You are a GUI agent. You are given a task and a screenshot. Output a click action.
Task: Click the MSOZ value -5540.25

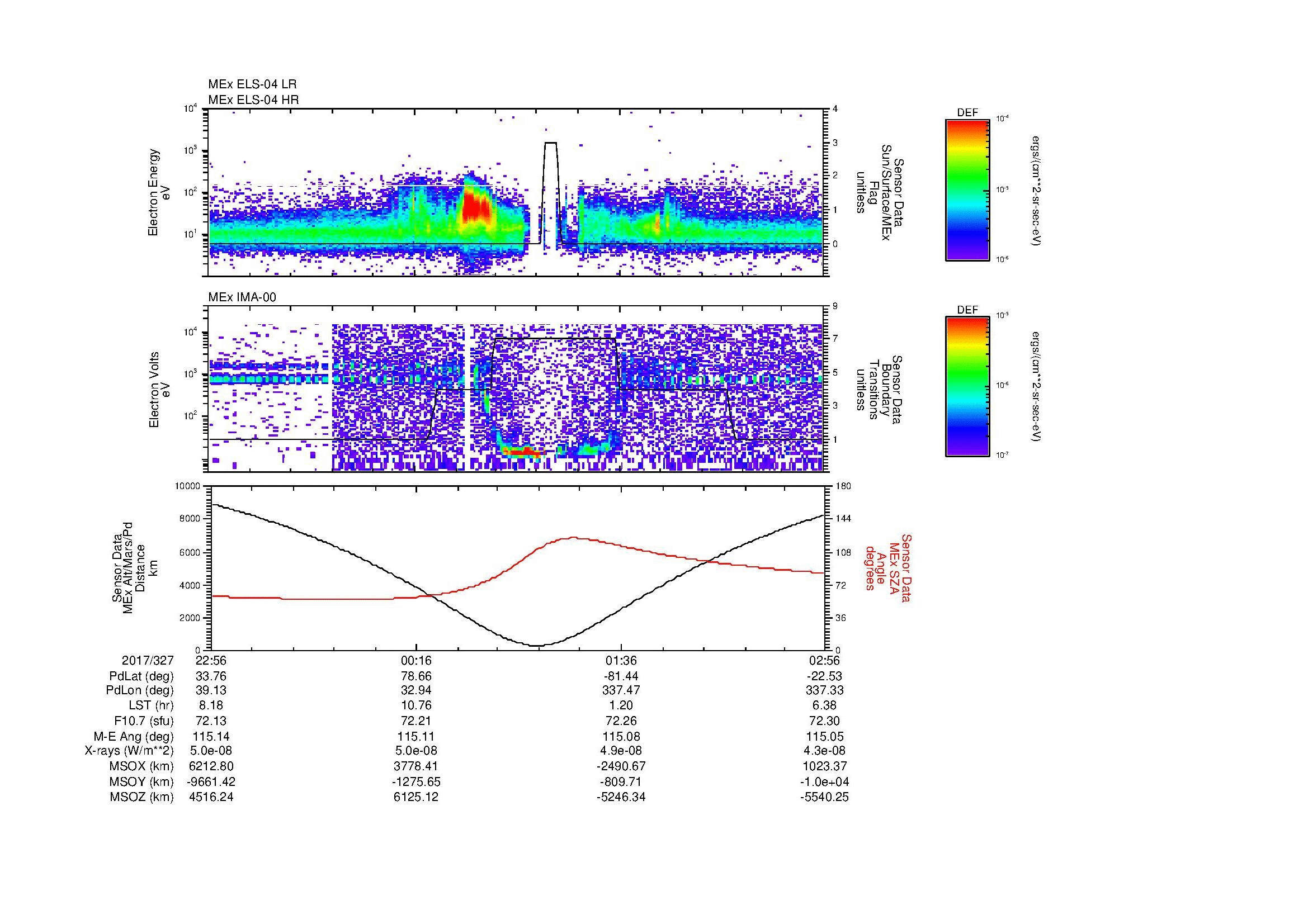(824, 798)
